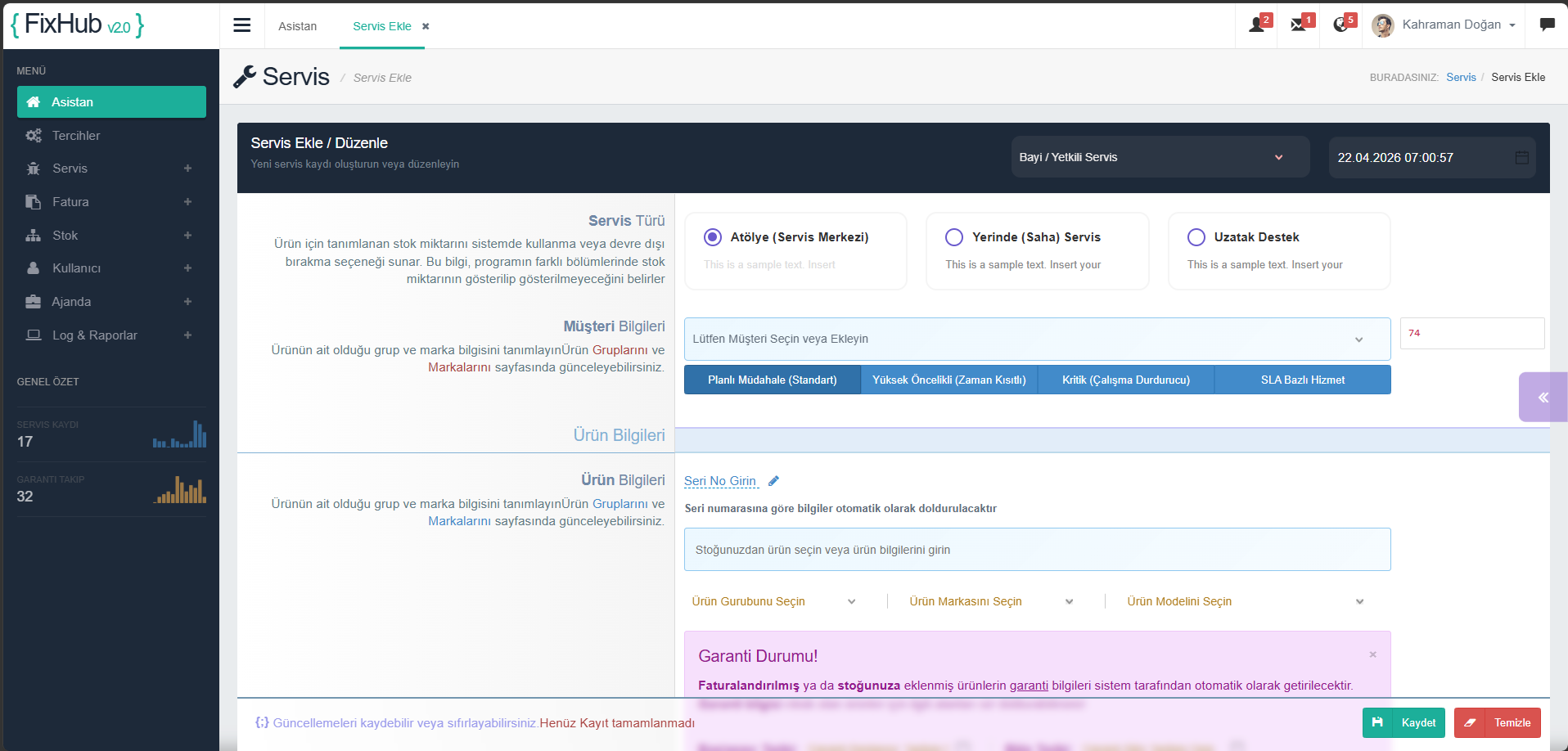Click the Stoğunuzdan ürün seçin input field
The height and width of the screenshot is (751, 1568).
coord(1037,550)
